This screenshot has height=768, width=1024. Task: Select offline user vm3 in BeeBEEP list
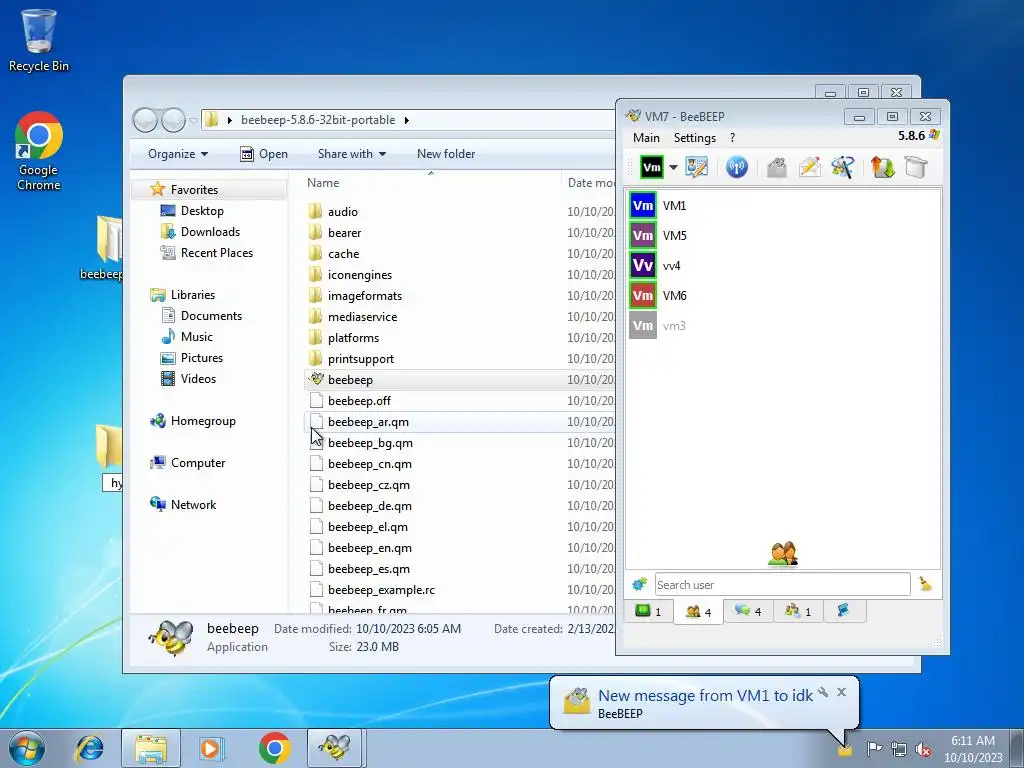(x=782, y=326)
